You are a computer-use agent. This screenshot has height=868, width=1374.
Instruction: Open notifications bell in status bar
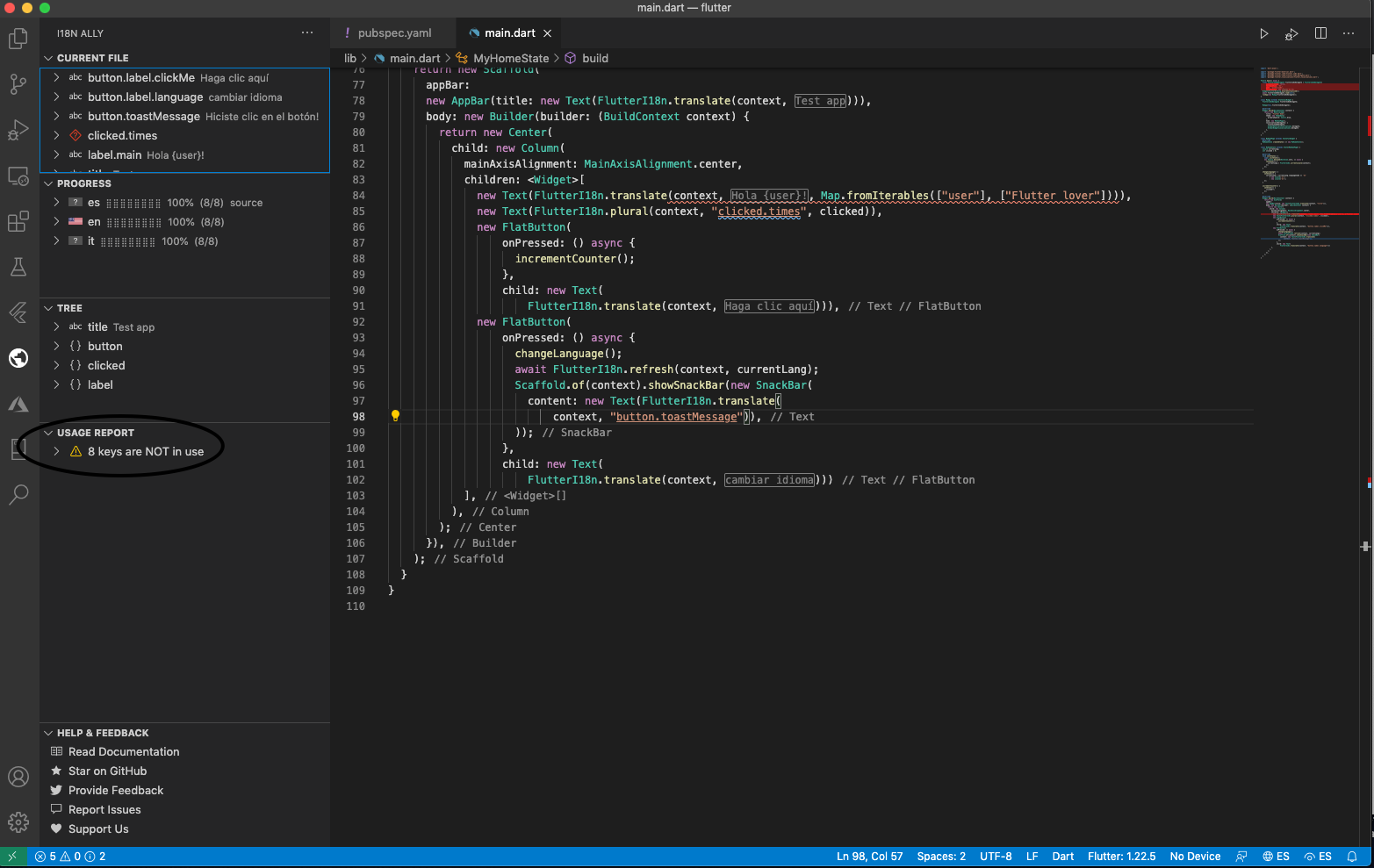(x=1352, y=857)
